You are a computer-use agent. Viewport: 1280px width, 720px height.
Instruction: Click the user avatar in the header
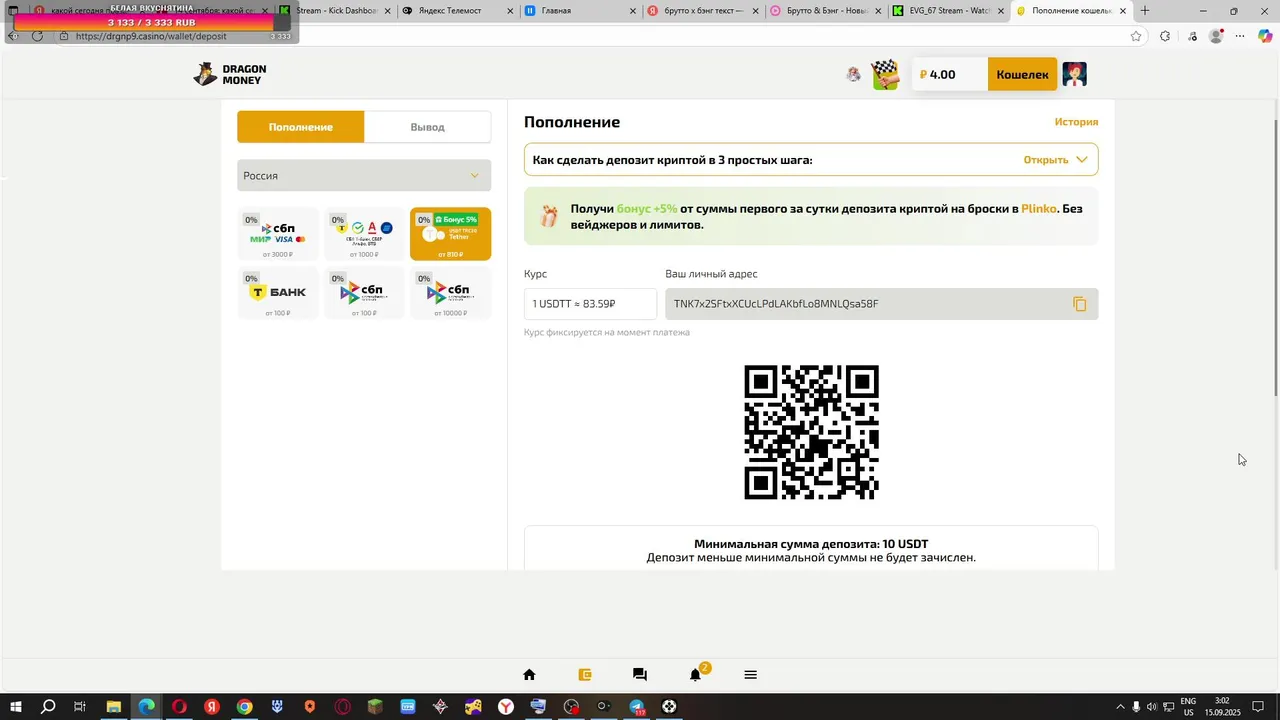tap(1074, 74)
